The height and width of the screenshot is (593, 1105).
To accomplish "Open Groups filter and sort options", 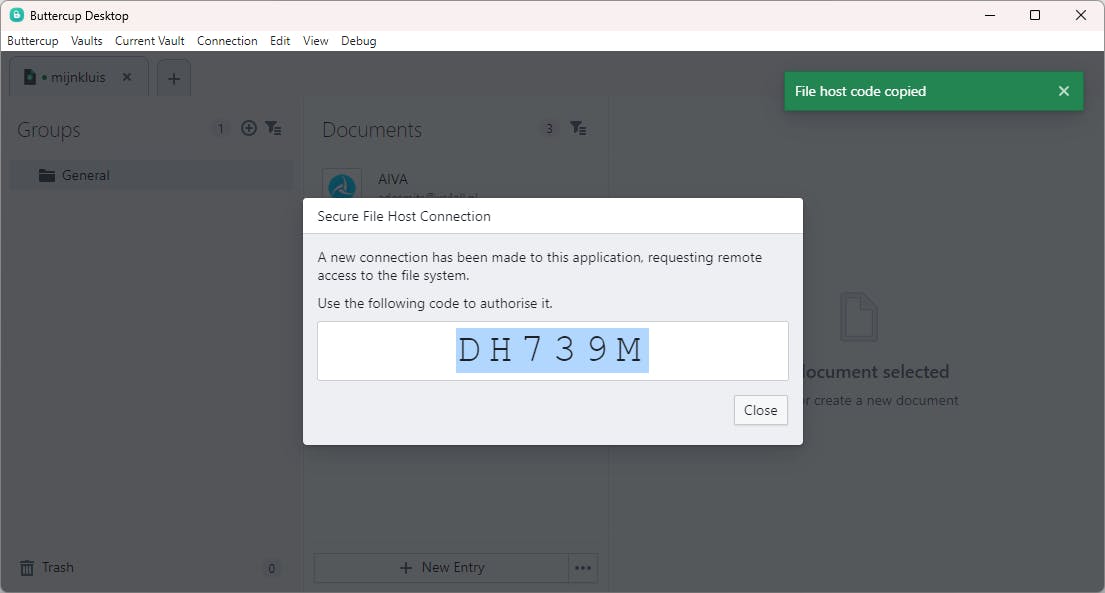I will tap(273, 128).
